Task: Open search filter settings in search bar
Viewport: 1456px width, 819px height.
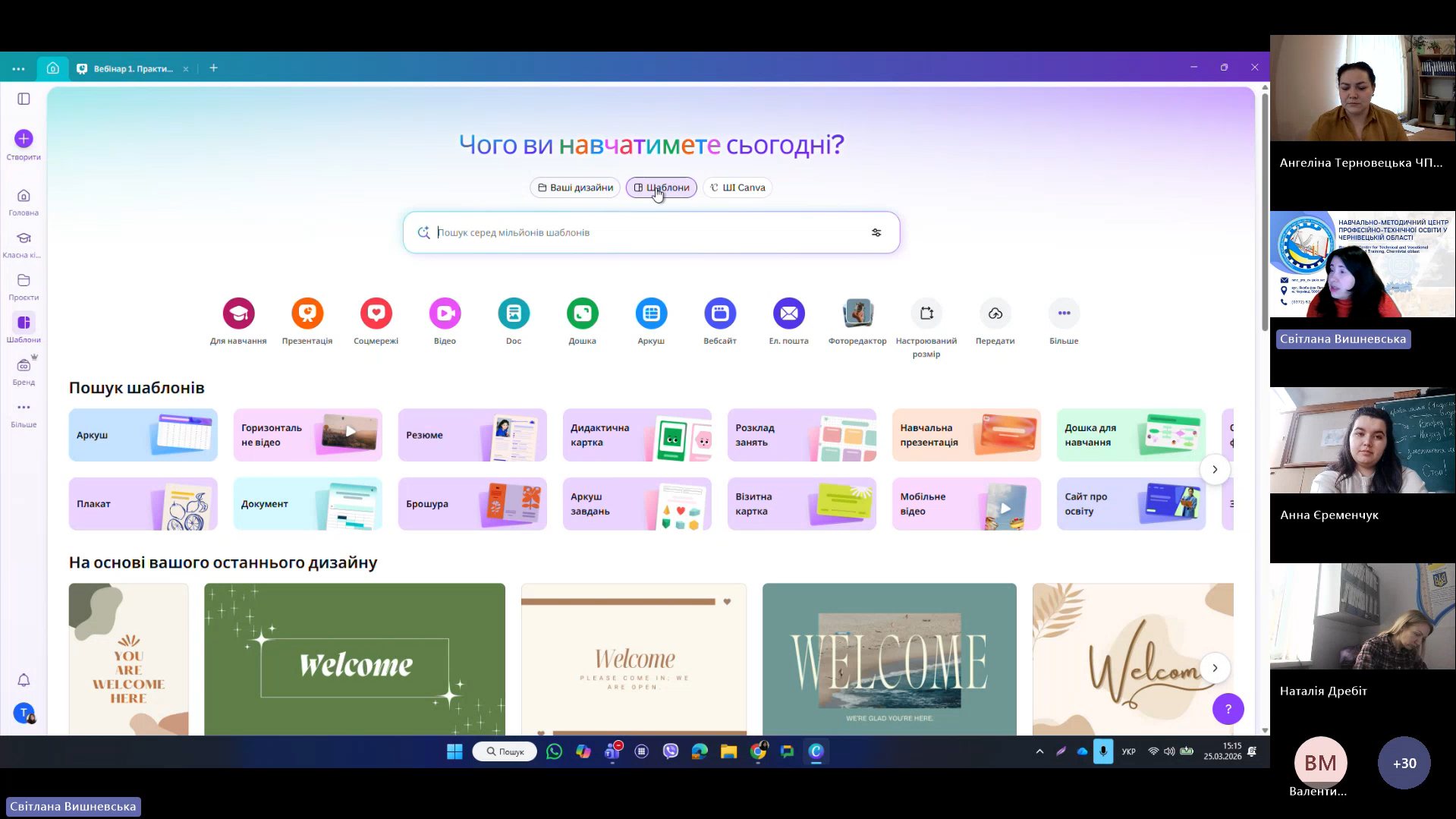Action: click(x=876, y=233)
